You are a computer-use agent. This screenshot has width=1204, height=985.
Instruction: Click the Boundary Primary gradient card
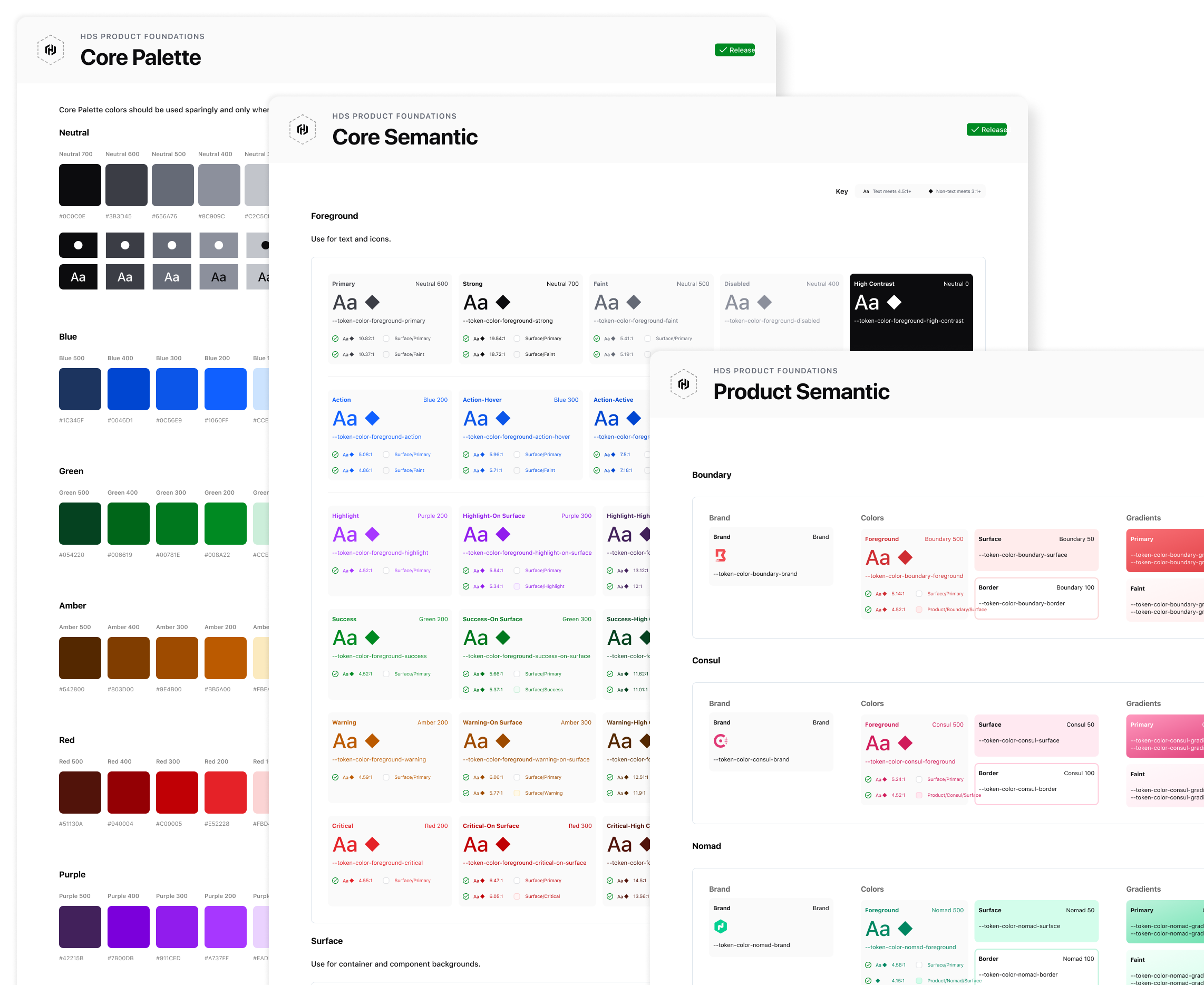[x=1165, y=551]
